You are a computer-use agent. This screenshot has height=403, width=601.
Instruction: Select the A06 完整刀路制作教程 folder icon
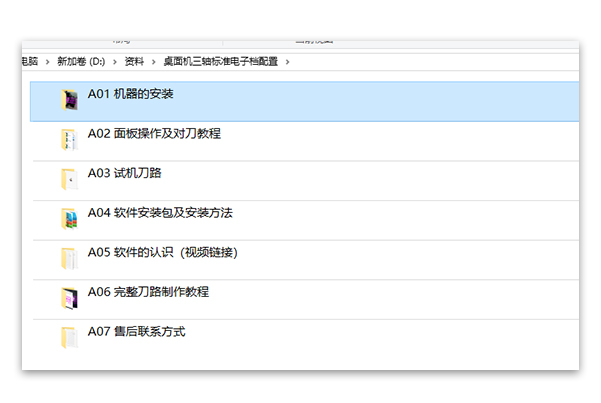point(70,297)
